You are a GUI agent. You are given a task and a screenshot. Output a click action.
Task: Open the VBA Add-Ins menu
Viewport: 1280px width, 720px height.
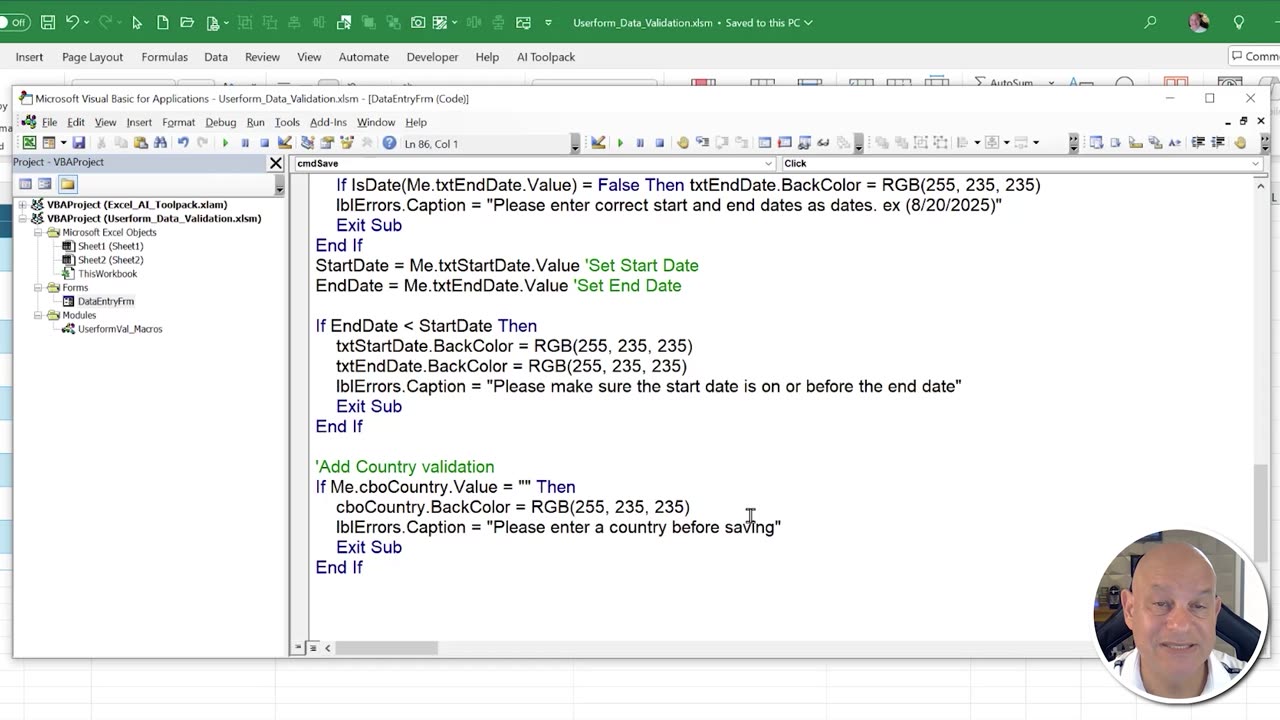(328, 122)
